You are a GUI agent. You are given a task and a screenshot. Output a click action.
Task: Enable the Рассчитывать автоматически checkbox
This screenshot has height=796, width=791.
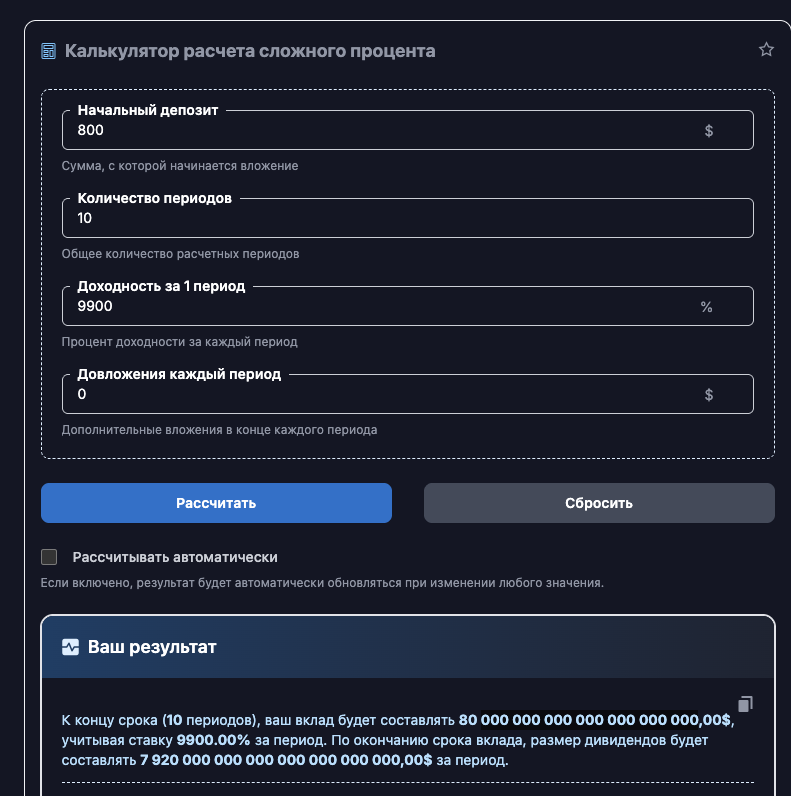49,557
